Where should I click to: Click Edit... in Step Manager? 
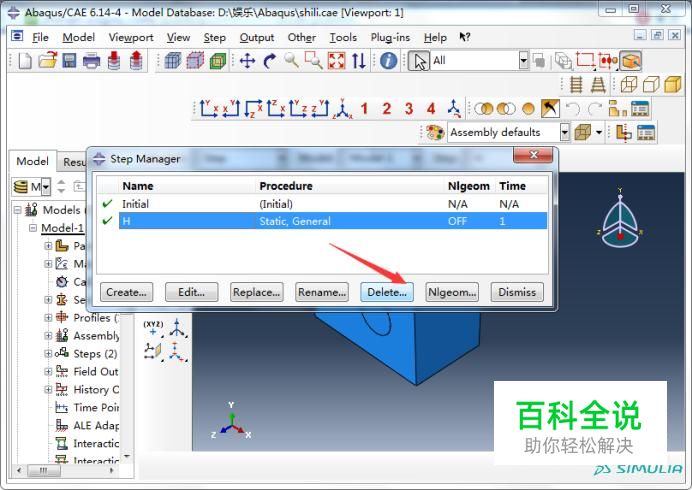[192, 292]
